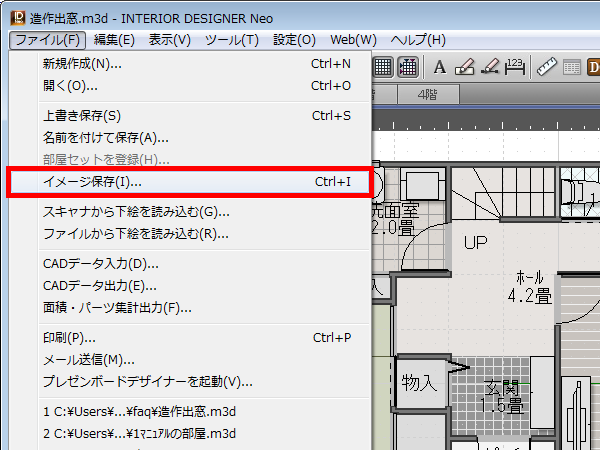
Task: Select the 123 dimension line tool
Action: [514, 67]
